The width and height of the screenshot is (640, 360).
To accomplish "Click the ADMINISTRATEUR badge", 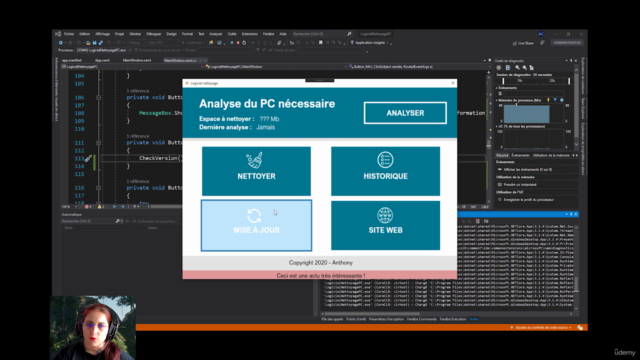I will click(567, 42).
